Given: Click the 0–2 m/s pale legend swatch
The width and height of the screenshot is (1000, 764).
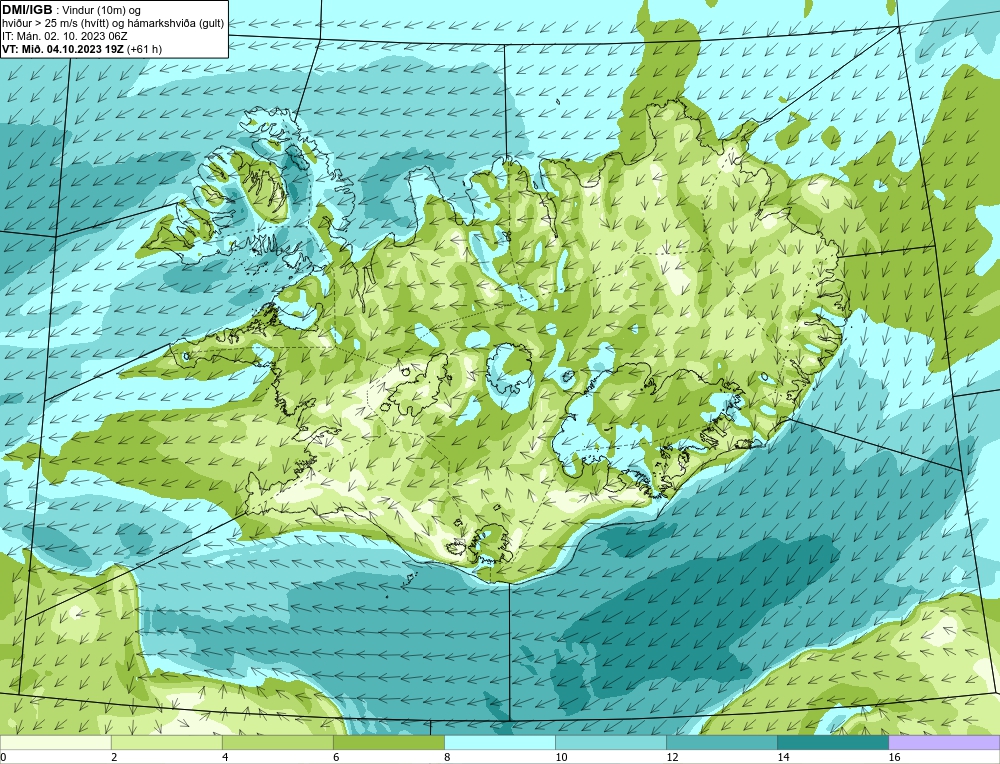Looking at the screenshot, I should point(55,742).
